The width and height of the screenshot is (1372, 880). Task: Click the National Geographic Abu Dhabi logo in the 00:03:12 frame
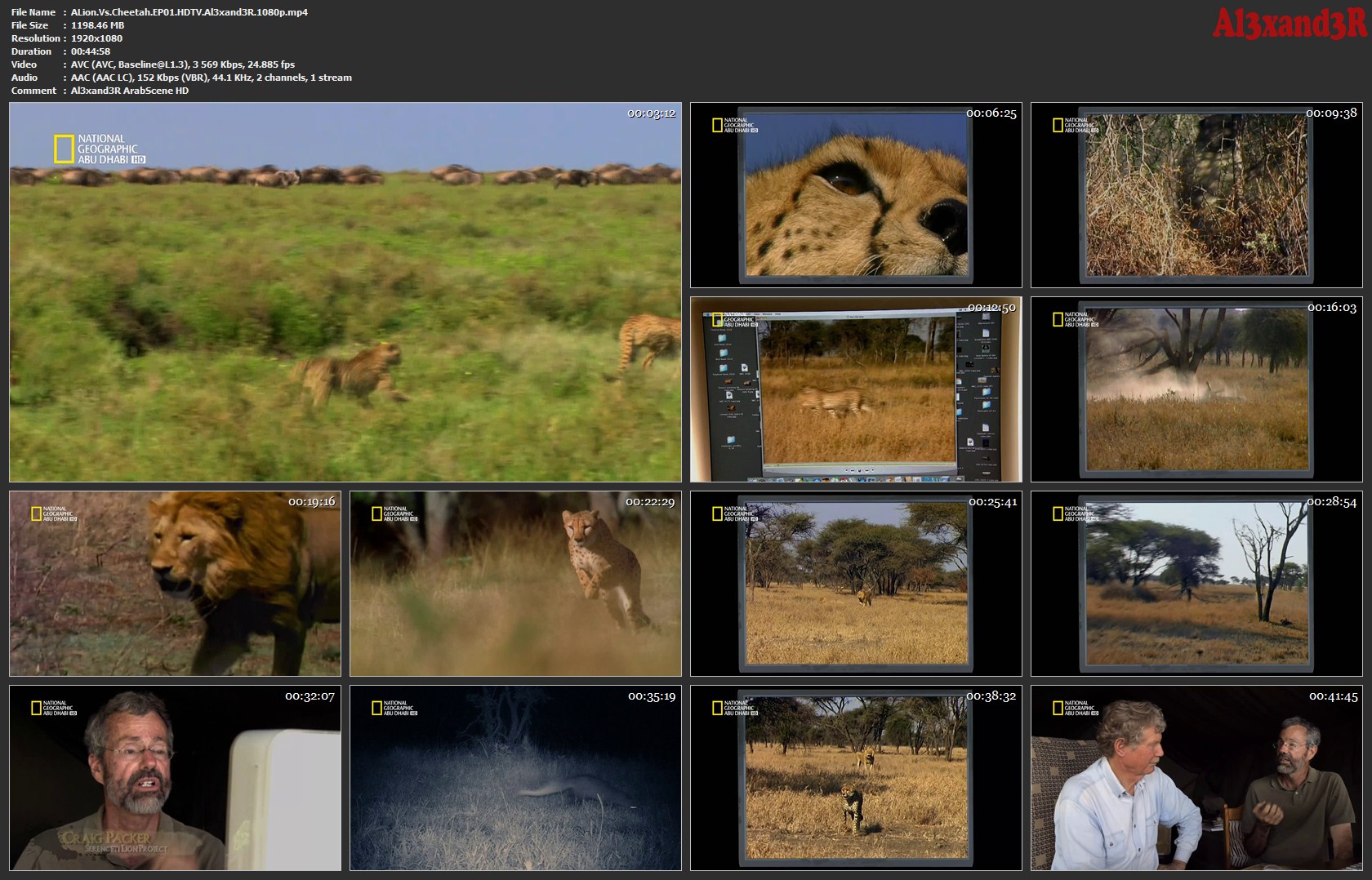point(100,149)
